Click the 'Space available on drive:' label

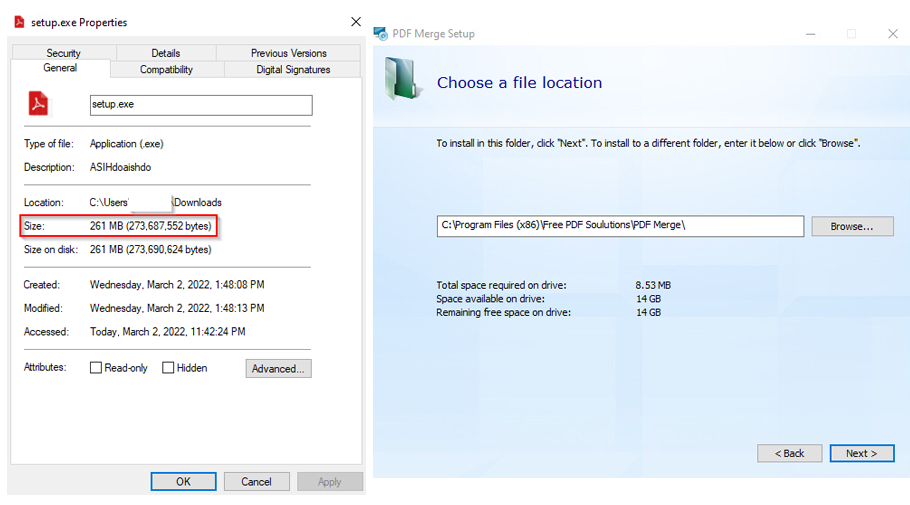(490, 299)
